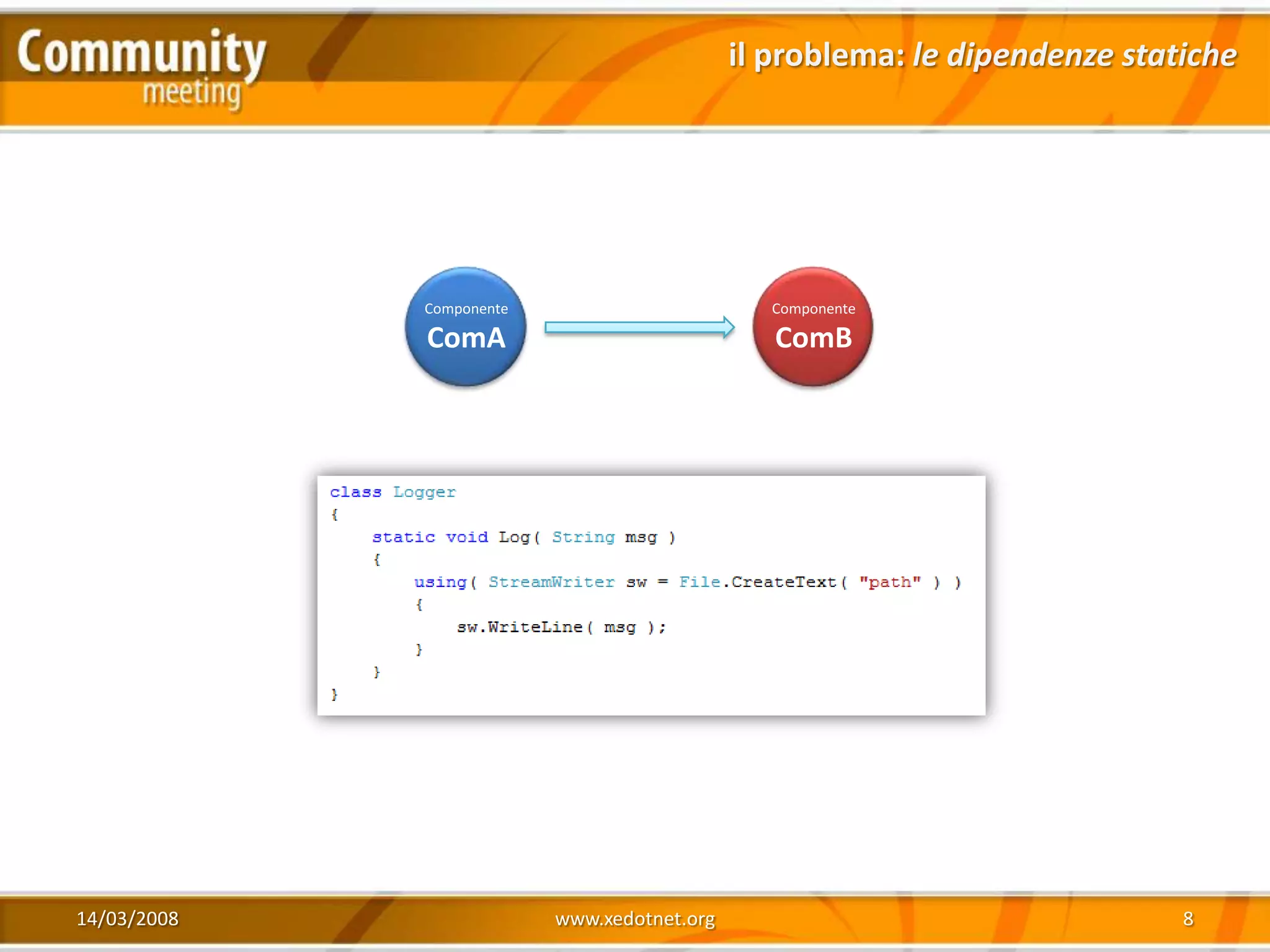The width and height of the screenshot is (1270, 952).
Task: Open the www.xedotnet.org link
Action: click(x=635, y=919)
